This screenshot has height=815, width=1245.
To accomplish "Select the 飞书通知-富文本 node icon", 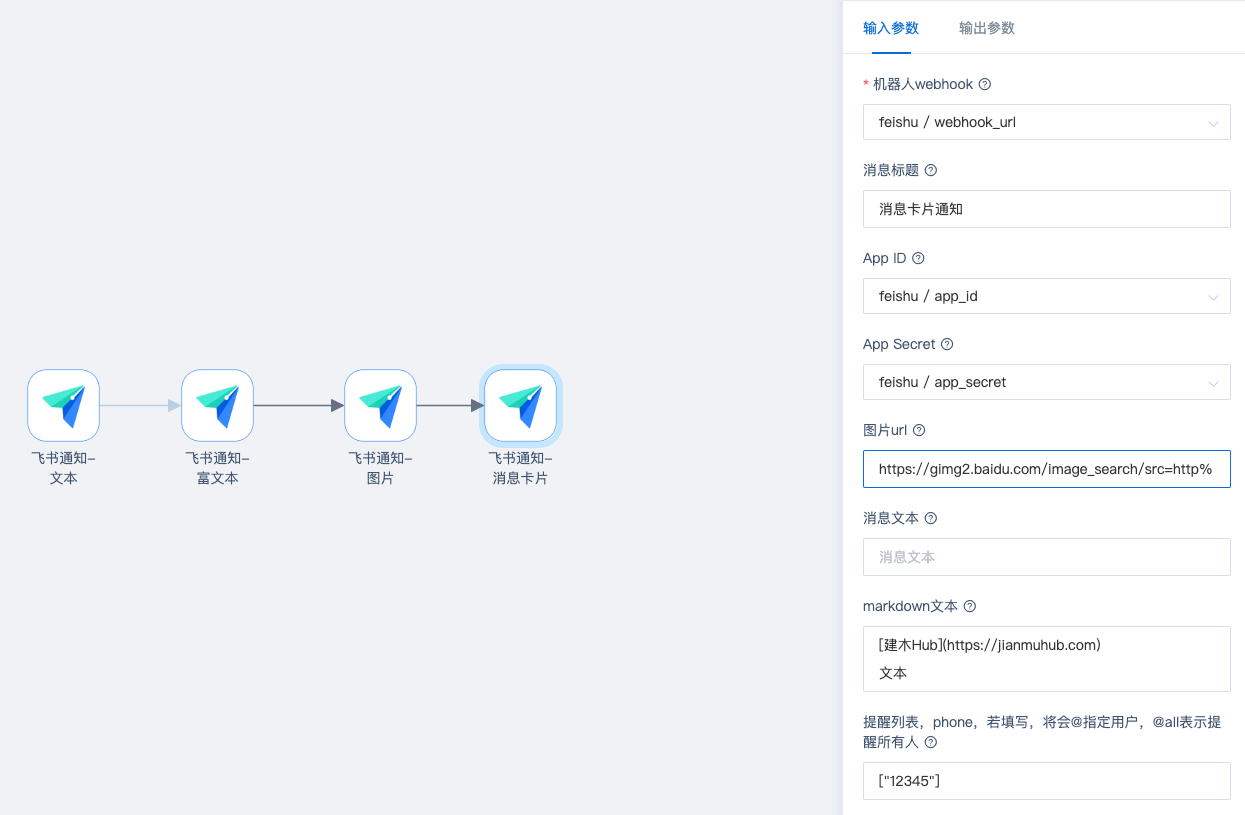I will coord(217,405).
